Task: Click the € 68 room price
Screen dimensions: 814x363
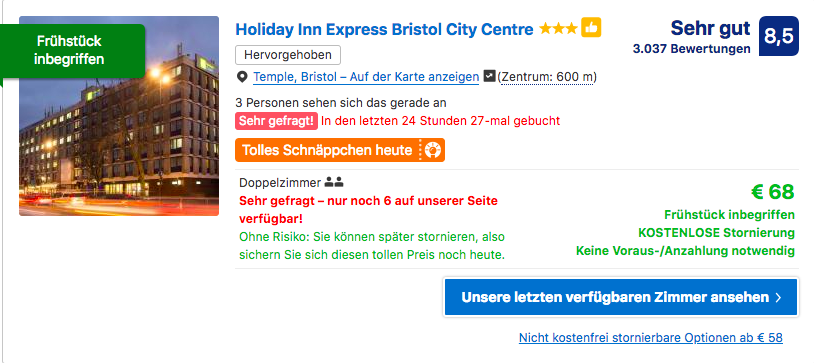Action: (x=772, y=192)
